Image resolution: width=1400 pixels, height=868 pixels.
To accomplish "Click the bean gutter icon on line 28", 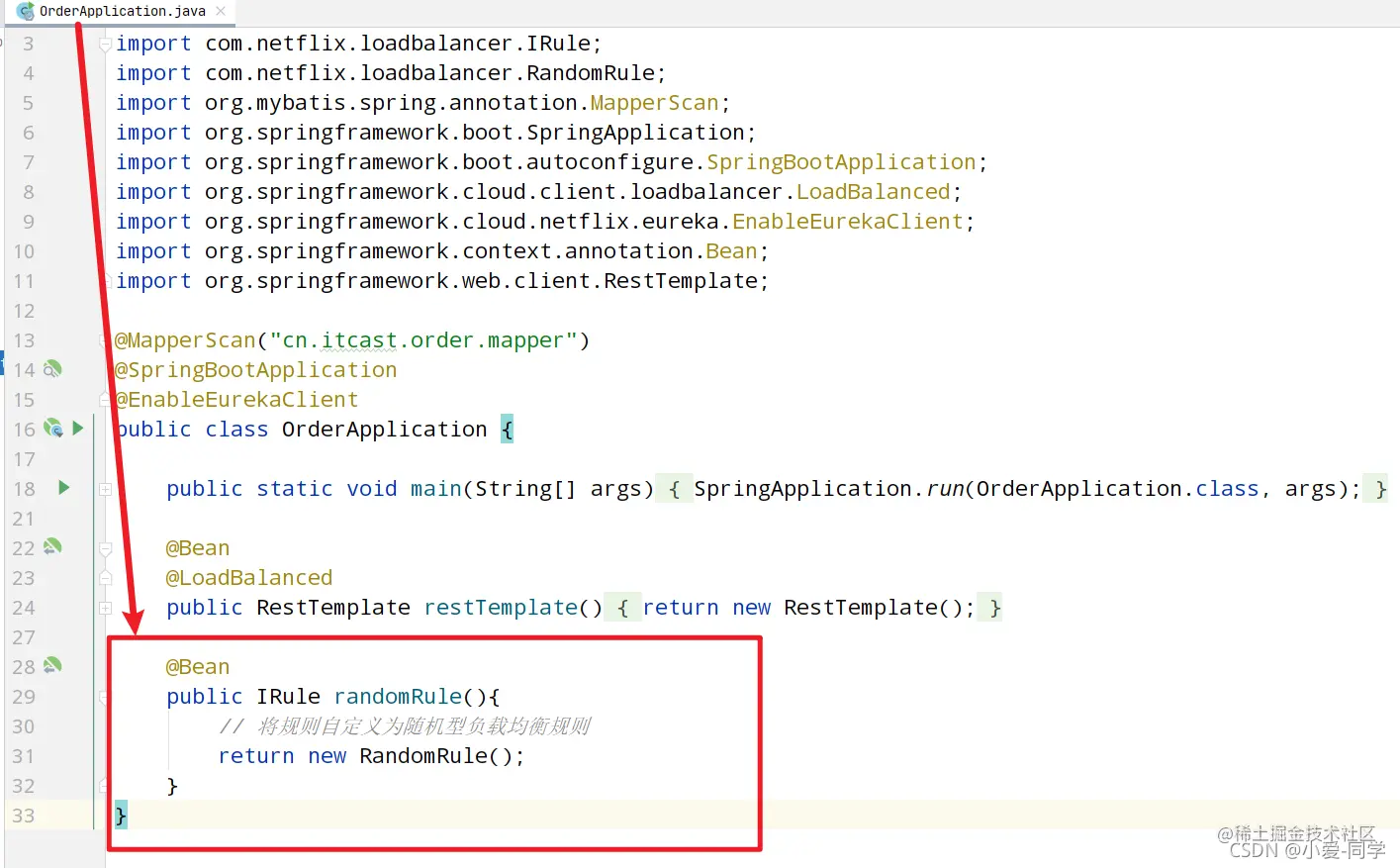I will 52,665.
